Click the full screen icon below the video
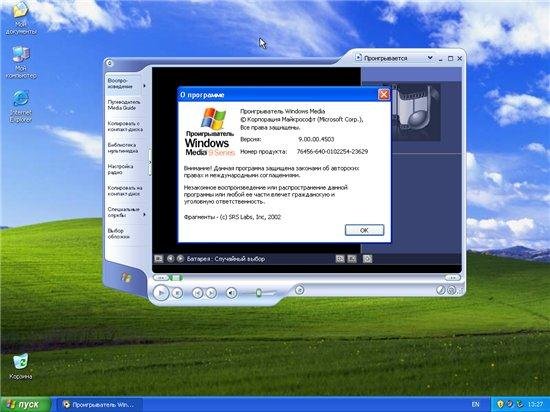Image resolution: width=550 pixels, height=412 pixels. 340,259
